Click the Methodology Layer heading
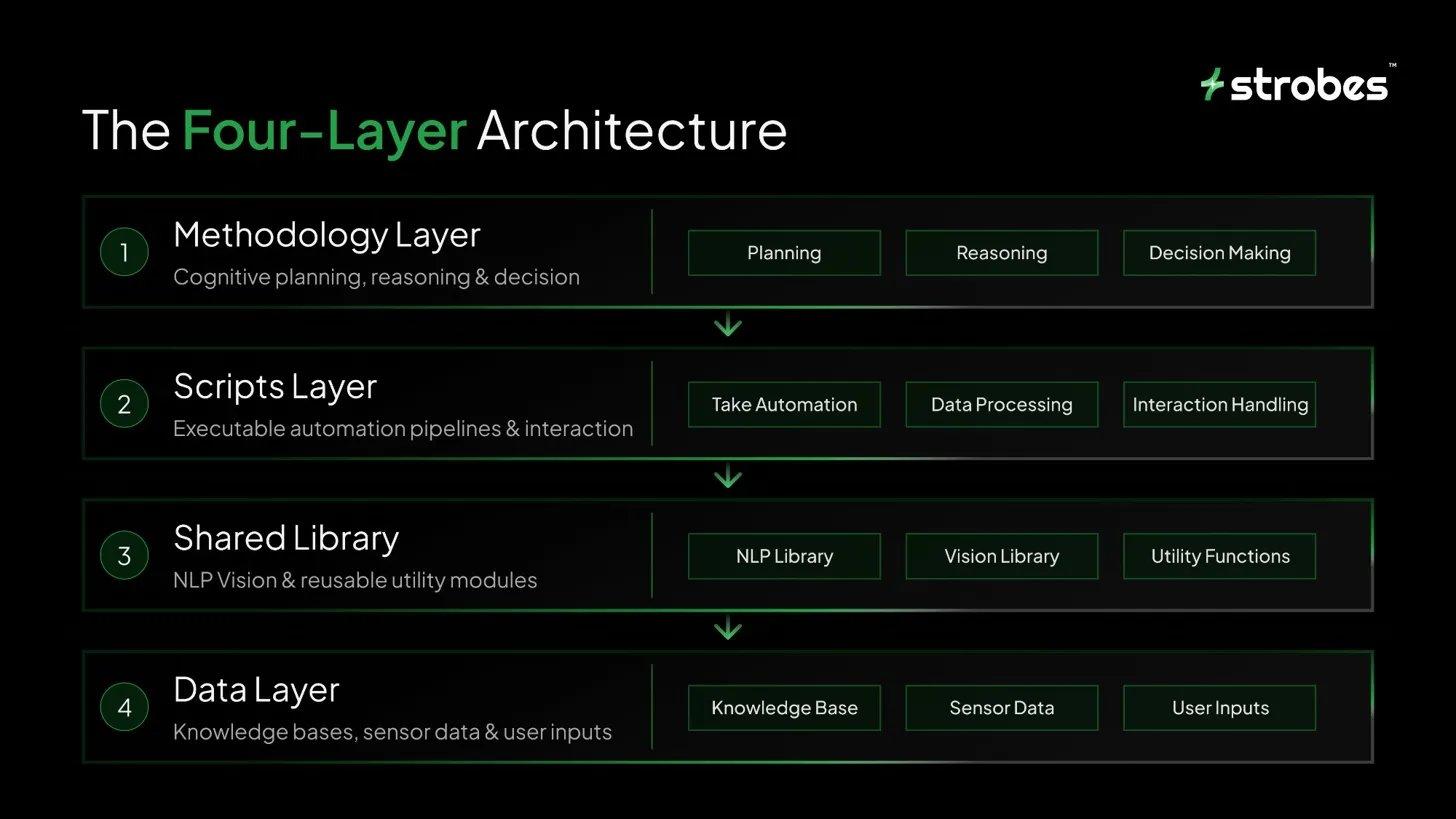 327,235
